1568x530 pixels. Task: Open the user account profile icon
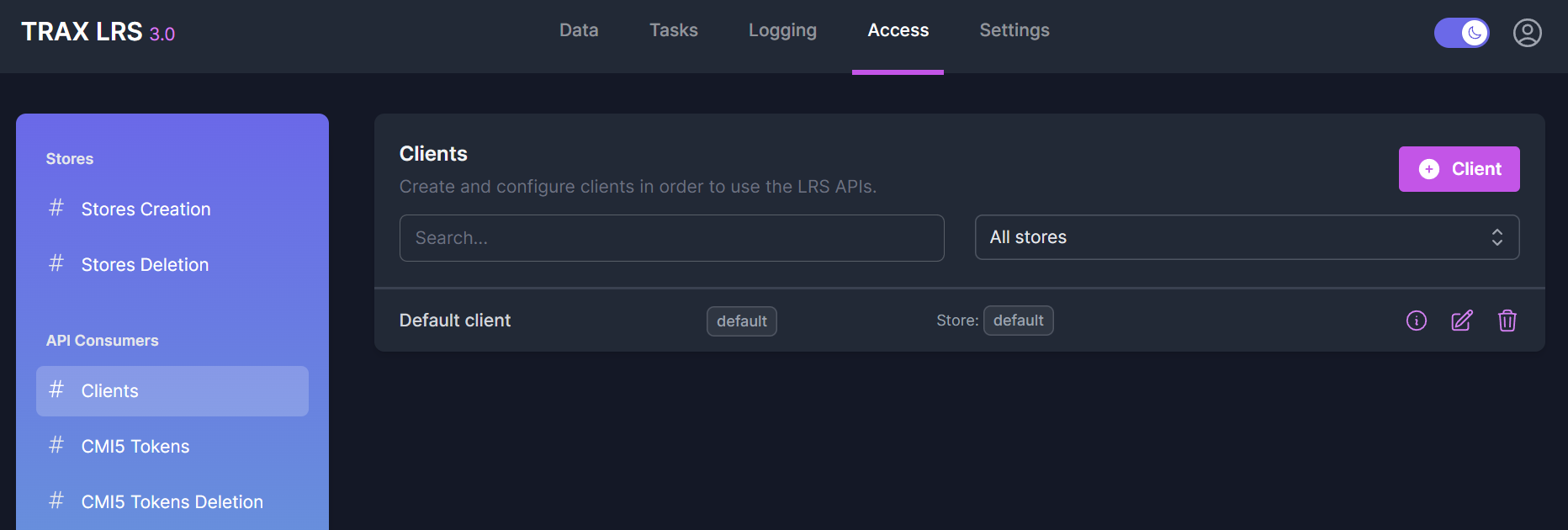(x=1527, y=33)
